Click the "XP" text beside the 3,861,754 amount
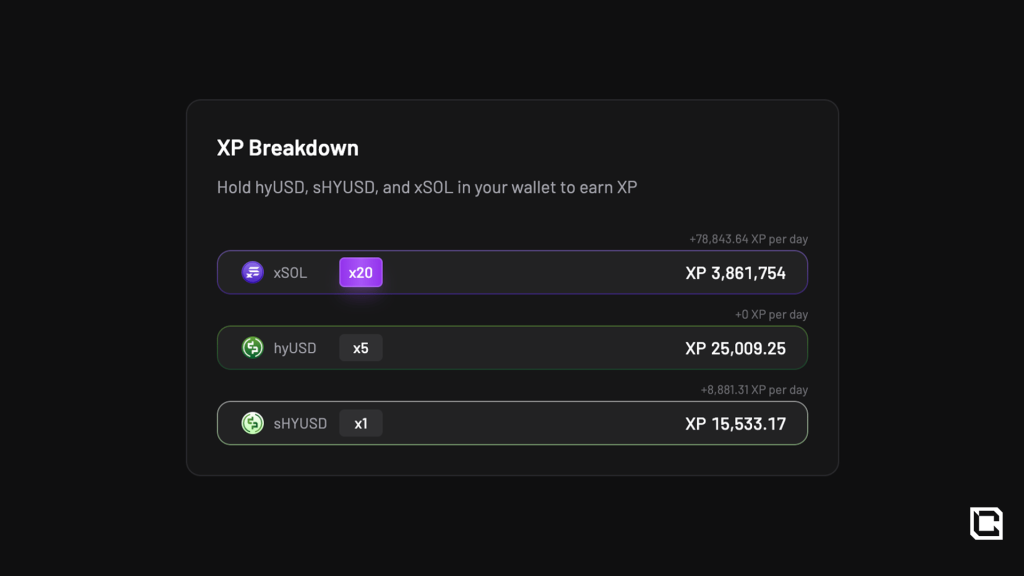Image resolution: width=1024 pixels, height=576 pixels. point(696,273)
